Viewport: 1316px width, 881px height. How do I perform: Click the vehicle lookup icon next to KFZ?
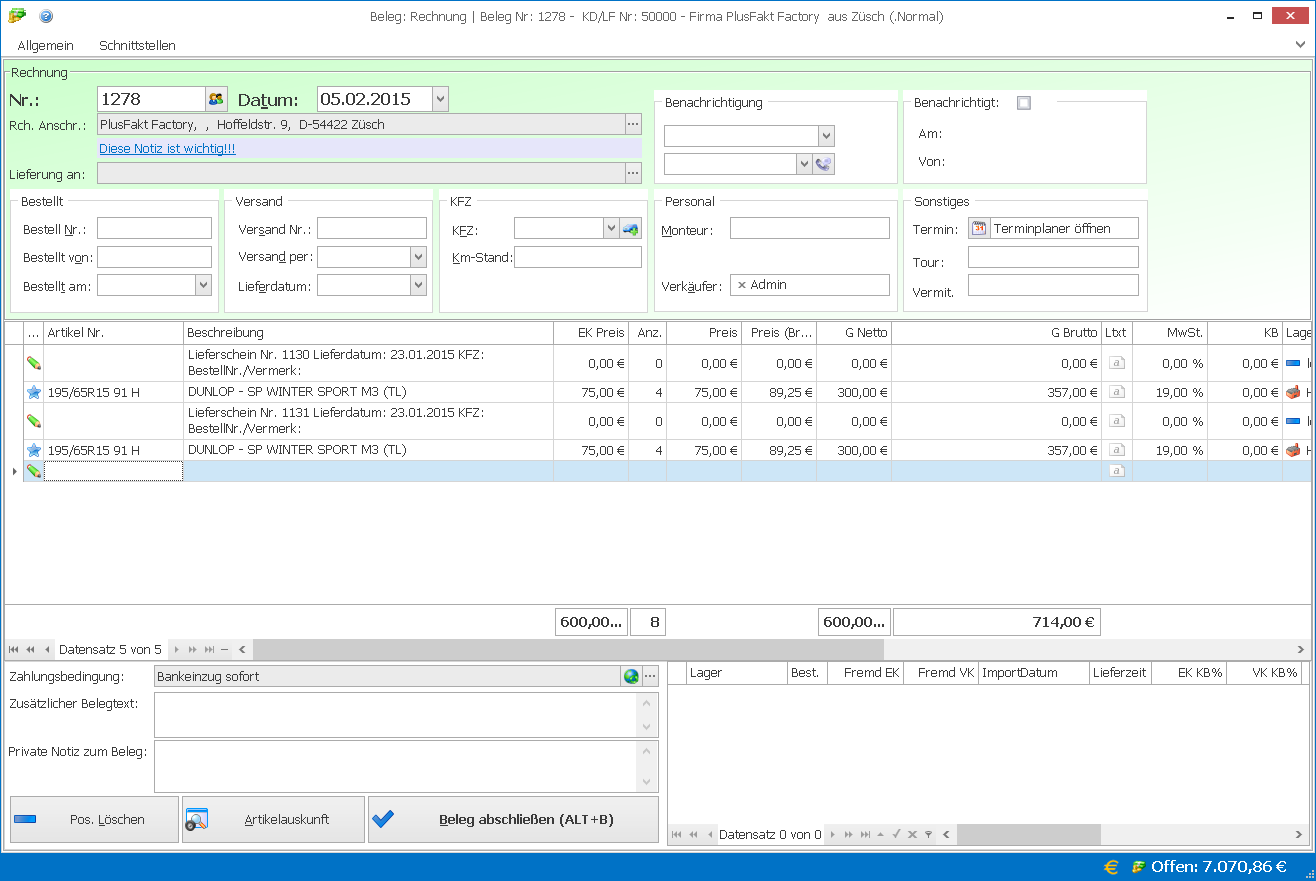(630, 229)
